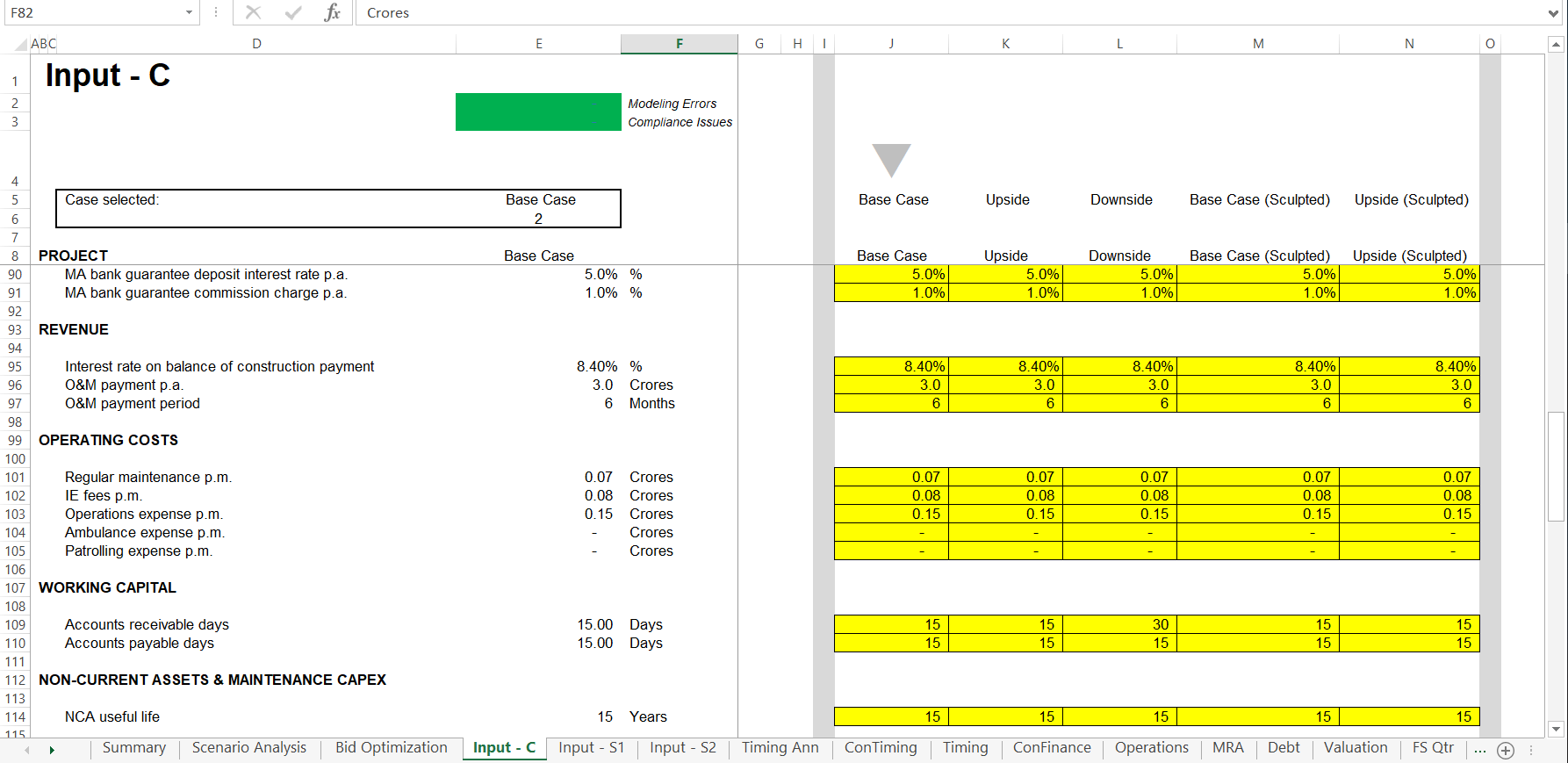Select row 95 header
Viewport: 1568px width, 763px height.
pyautogui.click(x=15, y=366)
